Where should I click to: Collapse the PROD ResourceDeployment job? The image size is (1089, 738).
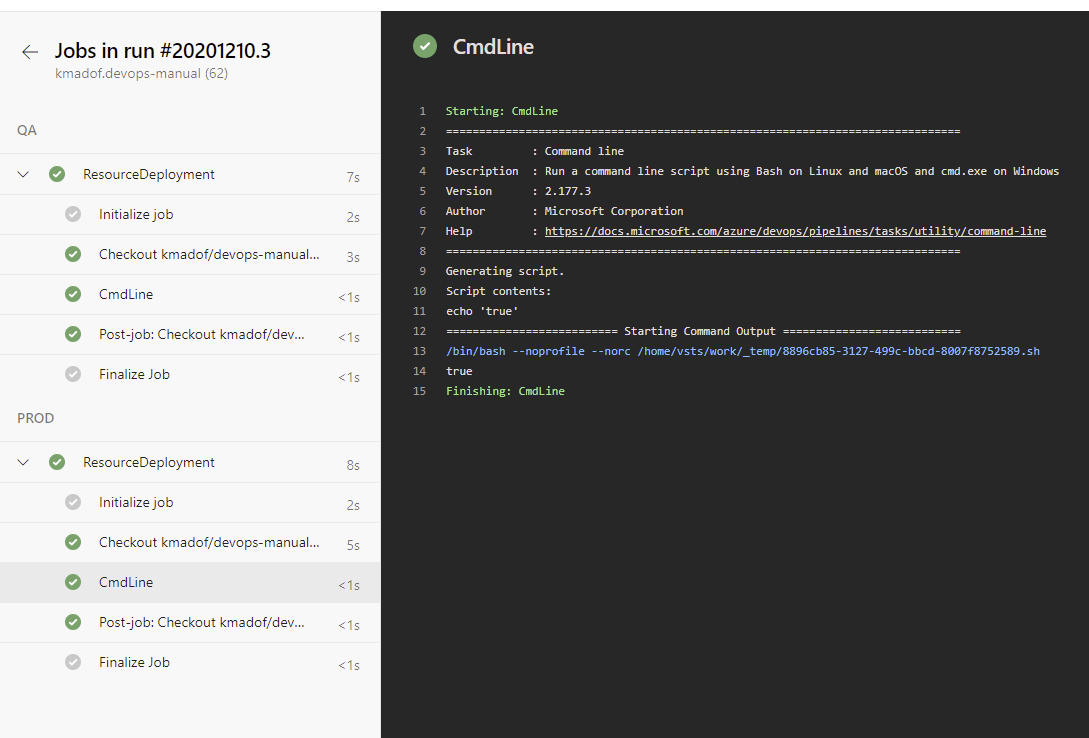click(23, 462)
